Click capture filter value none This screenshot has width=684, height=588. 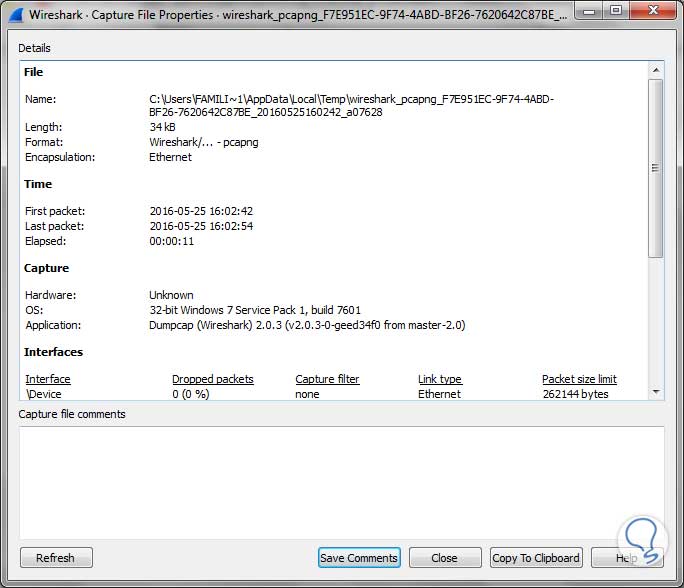[307, 394]
